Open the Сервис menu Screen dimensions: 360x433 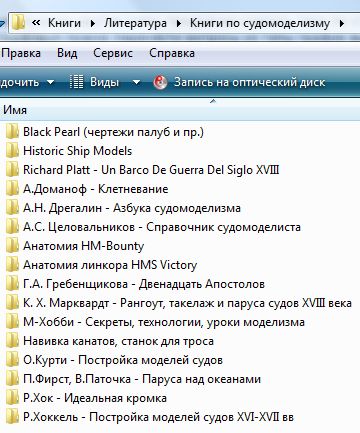point(113,53)
